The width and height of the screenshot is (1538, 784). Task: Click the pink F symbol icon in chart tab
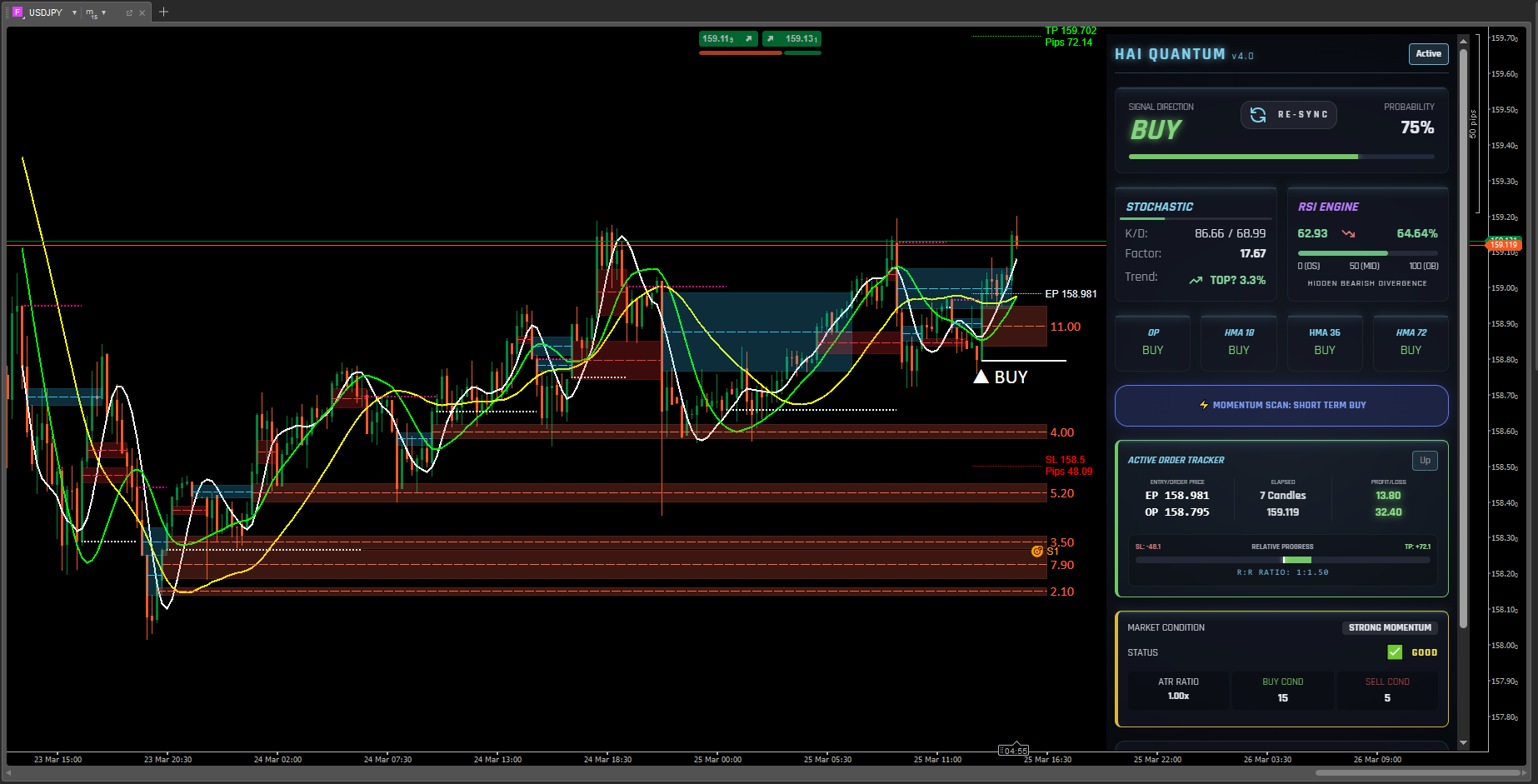click(17, 12)
